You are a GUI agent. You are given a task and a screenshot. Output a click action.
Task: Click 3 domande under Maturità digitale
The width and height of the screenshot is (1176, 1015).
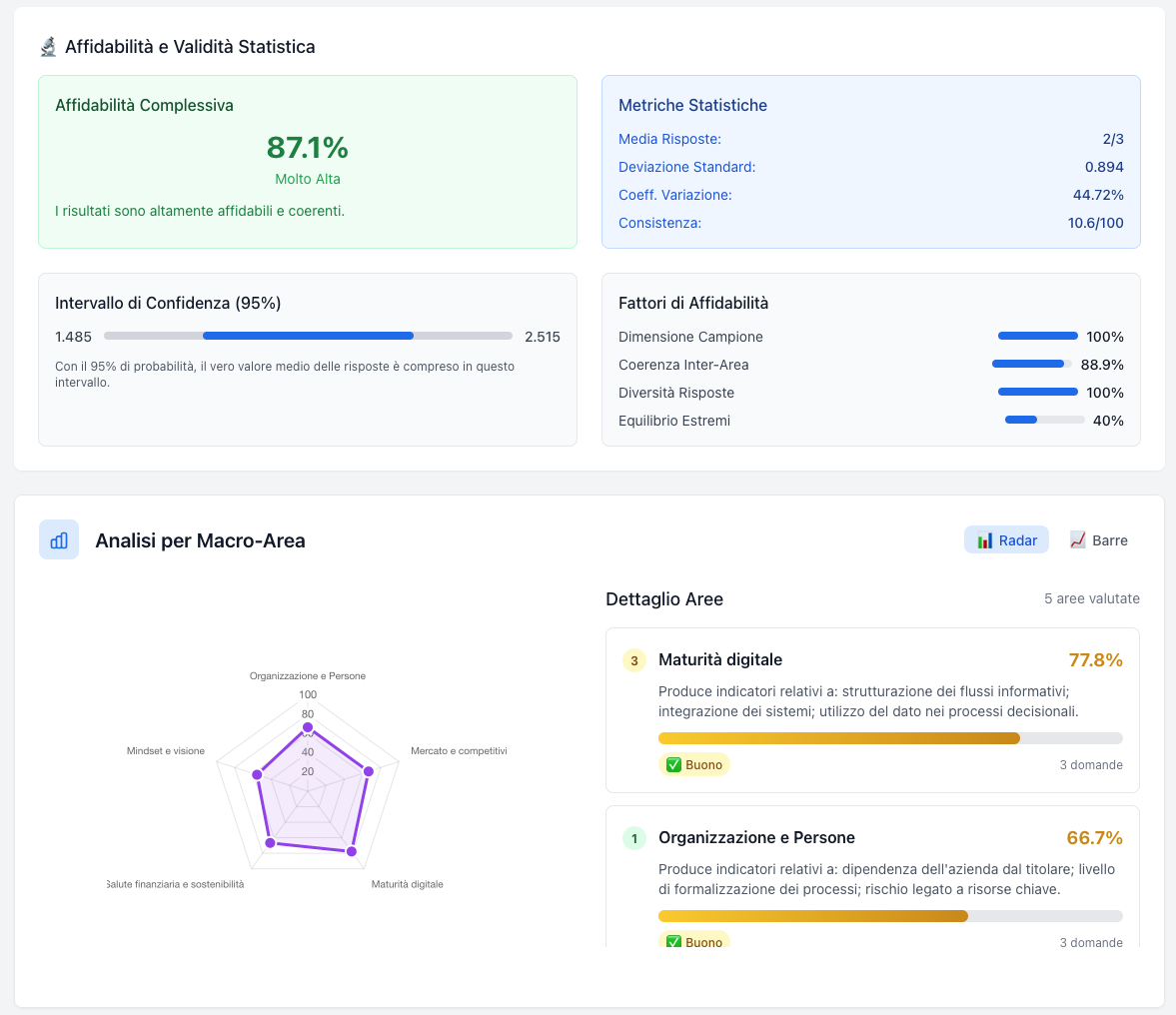pos(1091,764)
